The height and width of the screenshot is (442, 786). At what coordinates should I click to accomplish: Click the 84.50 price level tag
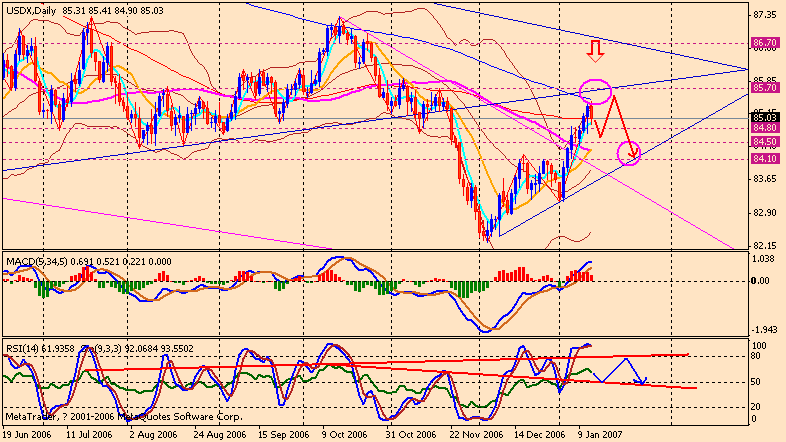point(765,142)
